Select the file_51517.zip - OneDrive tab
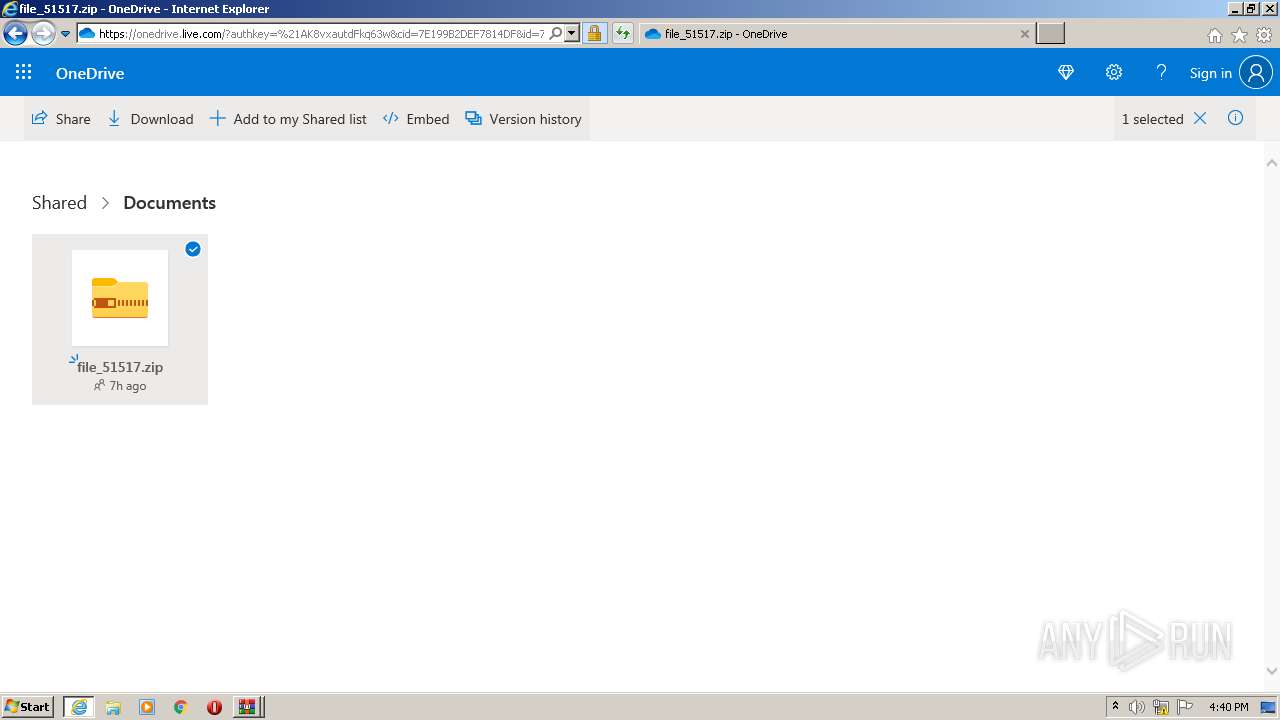This screenshot has width=1280, height=720. 836,34
